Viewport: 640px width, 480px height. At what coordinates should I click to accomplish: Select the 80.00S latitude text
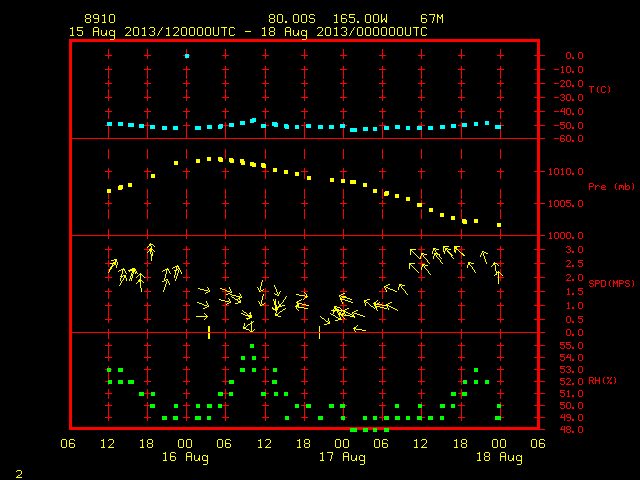coord(292,19)
